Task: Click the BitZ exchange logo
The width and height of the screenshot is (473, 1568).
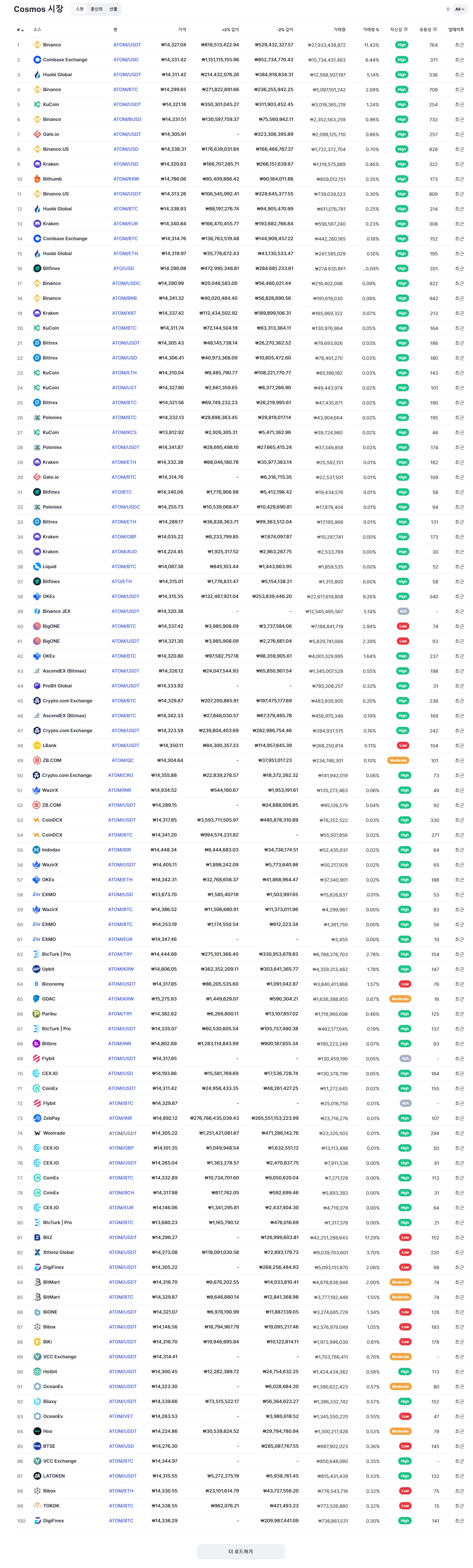Action: point(37,1237)
